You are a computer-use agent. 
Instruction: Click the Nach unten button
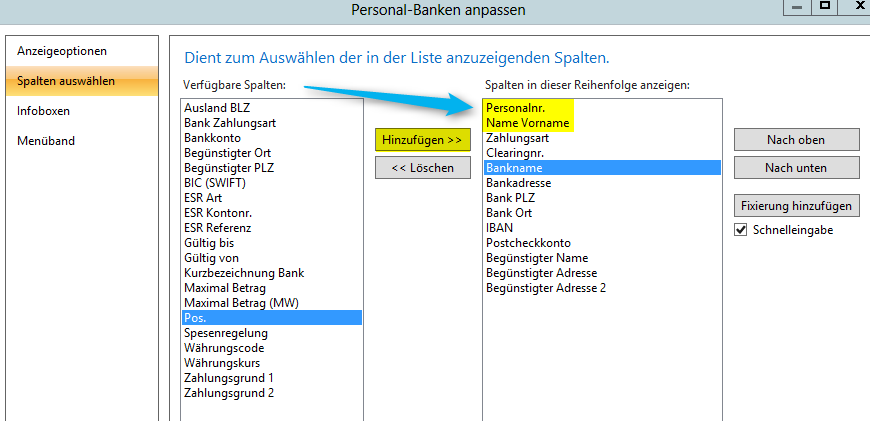(x=795, y=167)
